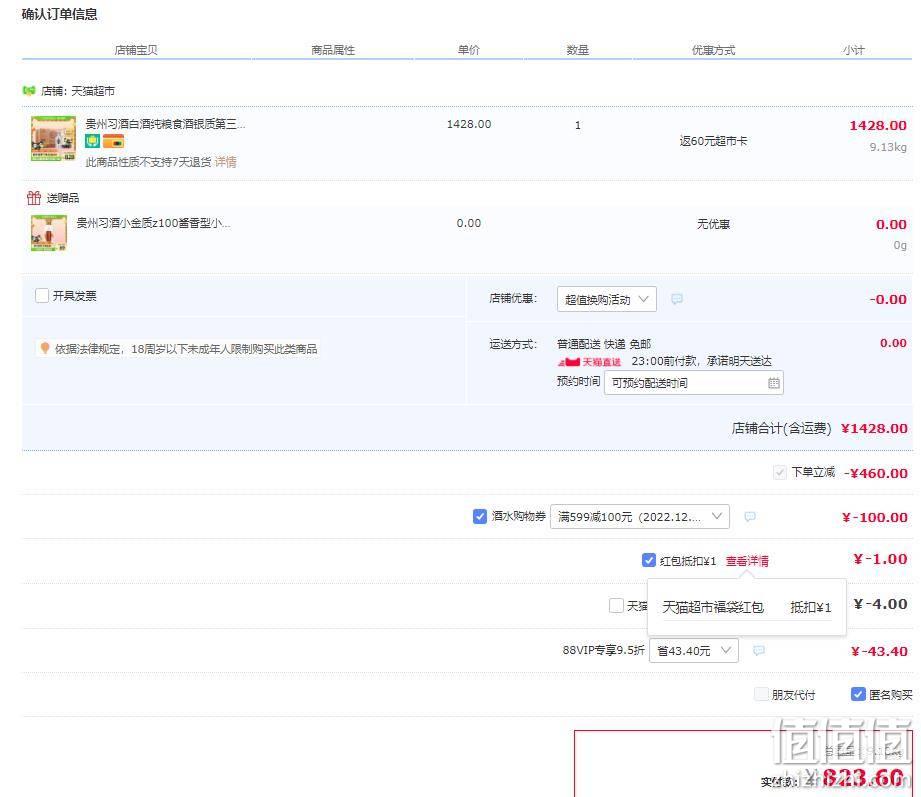Viewport: 921px width, 797px height.
Task: Click the orange card badge under the liquor title
Action: [113, 141]
